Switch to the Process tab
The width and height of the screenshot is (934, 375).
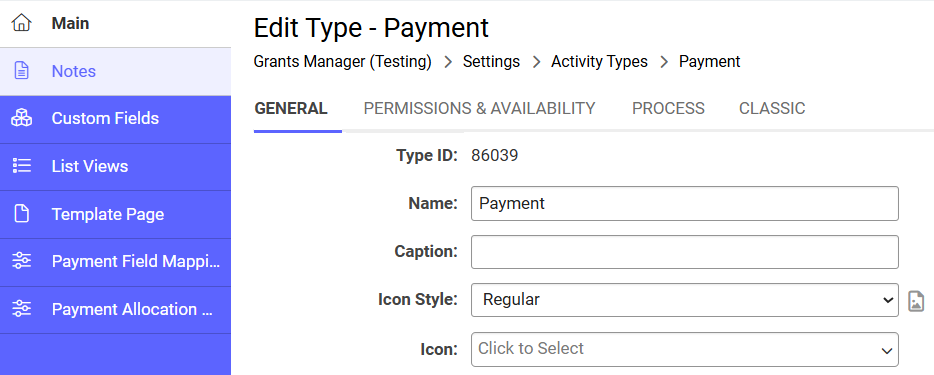pyautogui.click(x=668, y=108)
